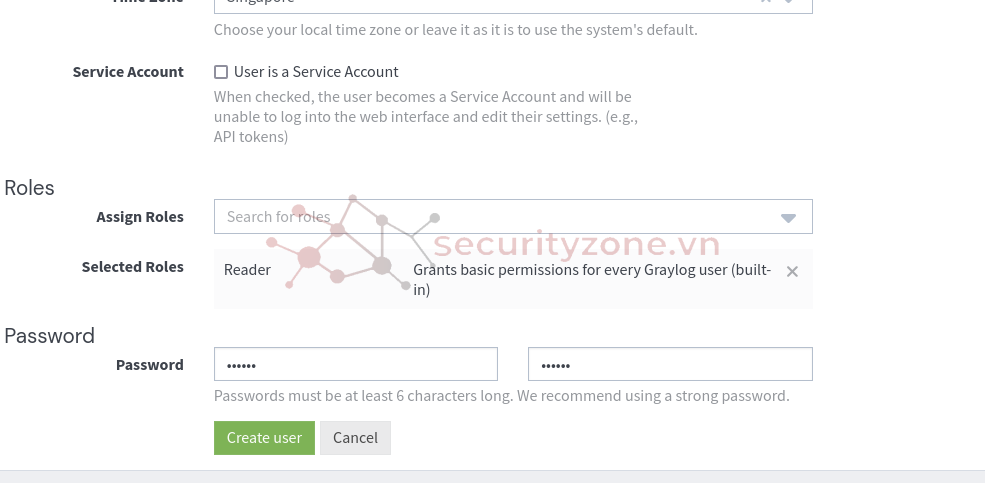Click the Reader role description text
Viewport: 985px width, 483px height.
592,279
